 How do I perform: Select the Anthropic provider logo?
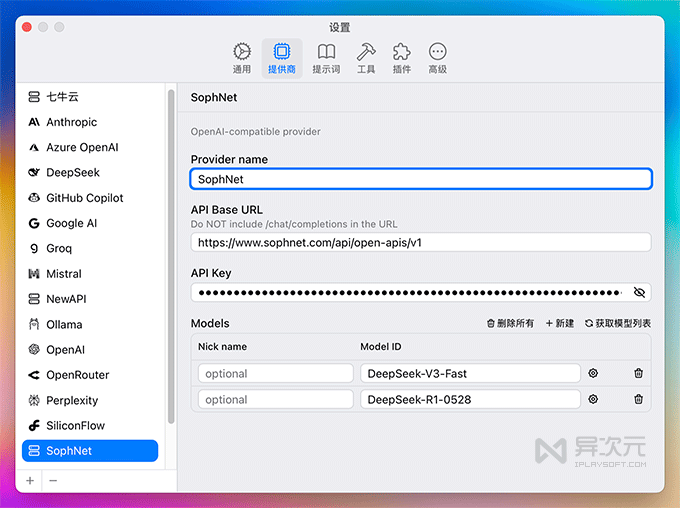click(34, 122)
